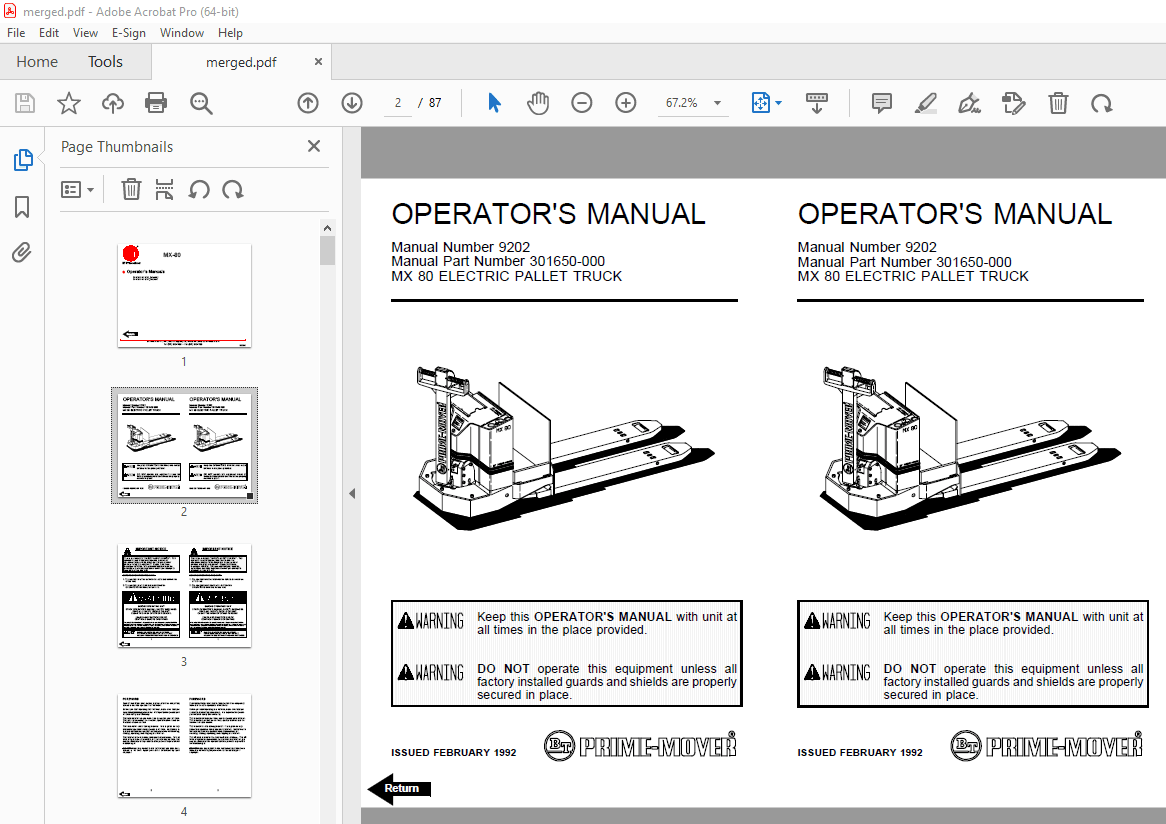Open the E-Sign menu

tap(129, 32)
